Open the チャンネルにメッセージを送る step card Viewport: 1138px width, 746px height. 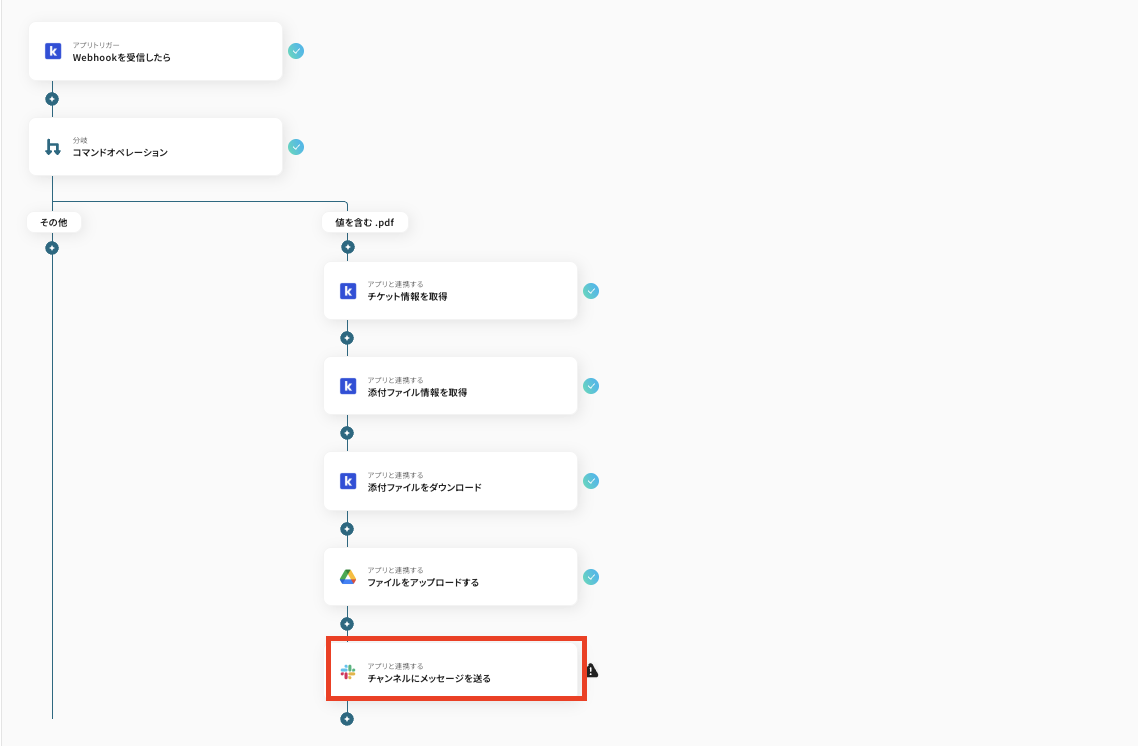[x=456, y=670]
